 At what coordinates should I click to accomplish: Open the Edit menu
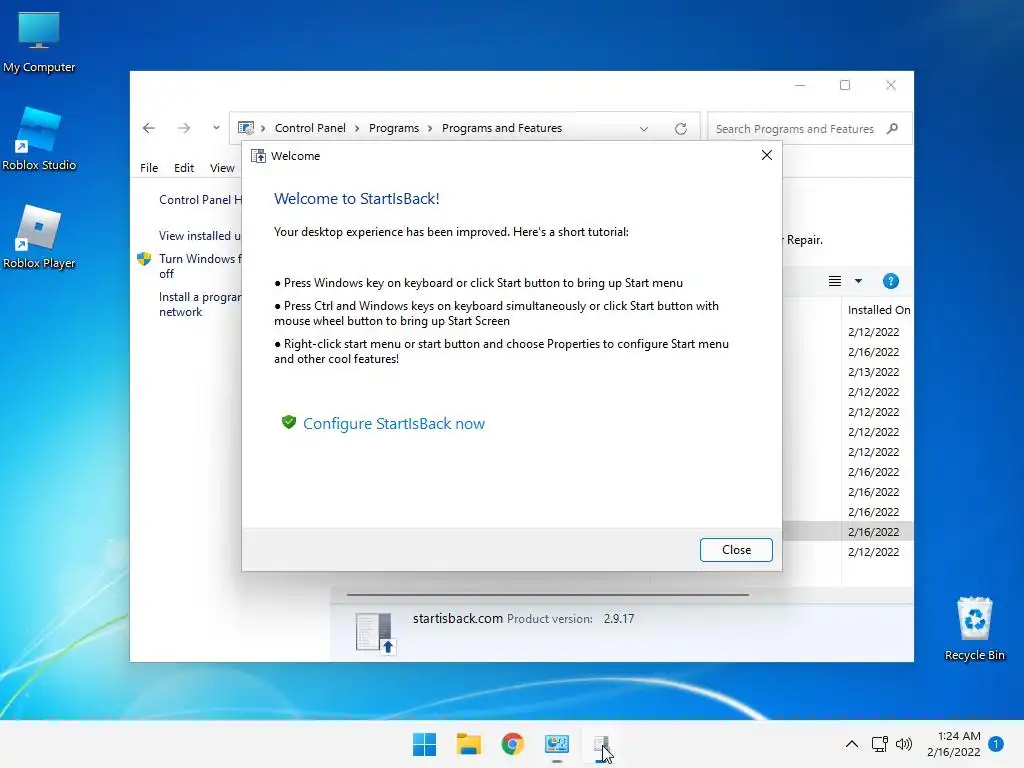coord(184,168)
